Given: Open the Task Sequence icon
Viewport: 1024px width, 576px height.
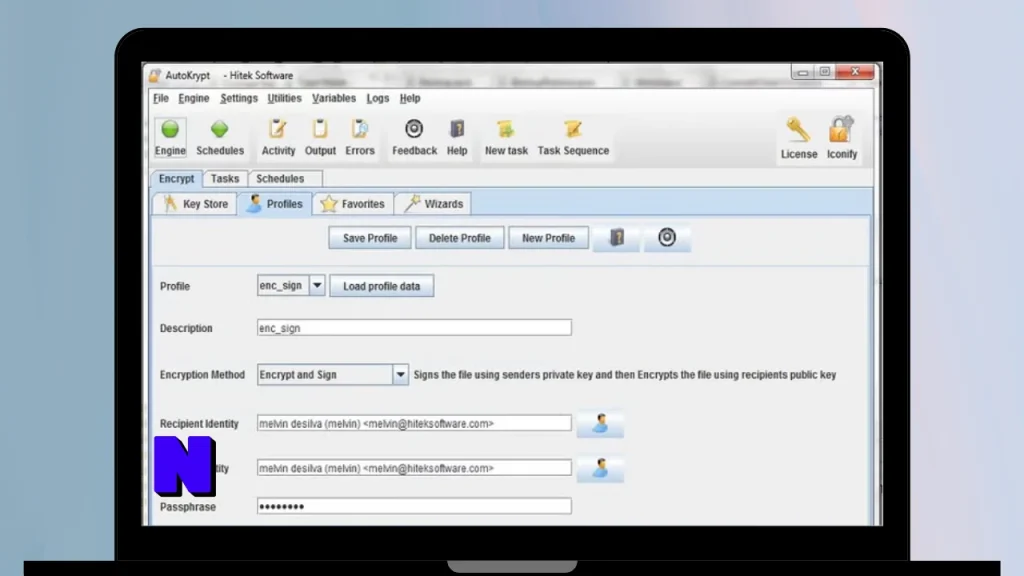Looking at the screenshot, I should click(573, 137).
